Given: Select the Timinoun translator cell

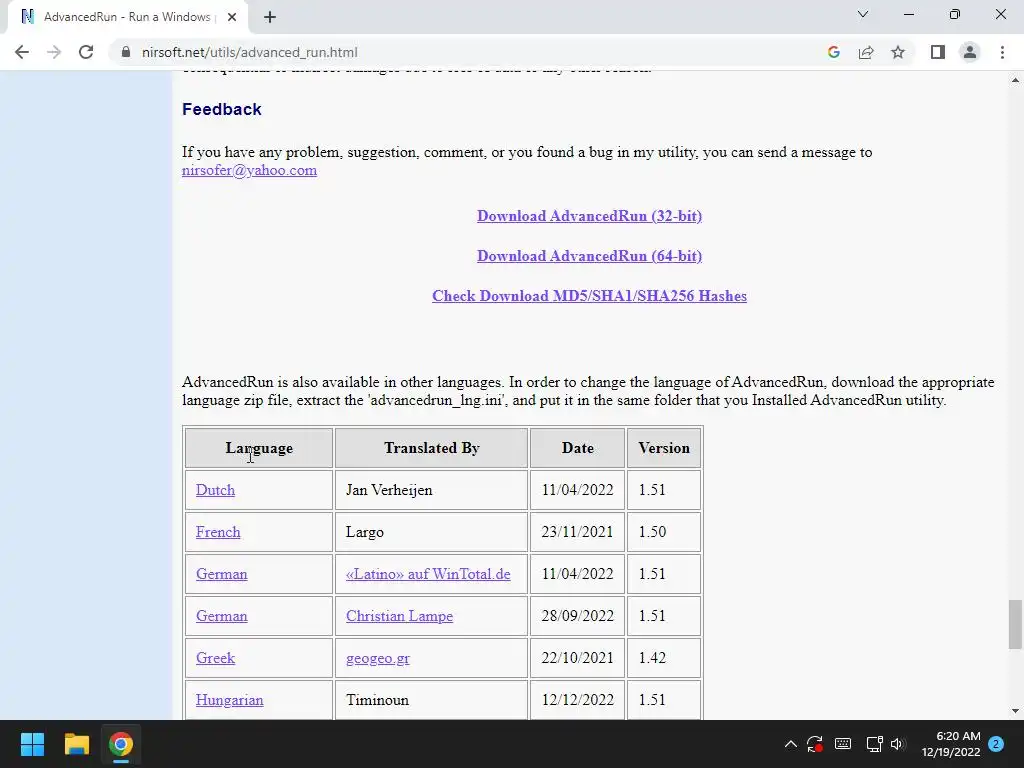Looking at the screenshot, I should (432, 700).
